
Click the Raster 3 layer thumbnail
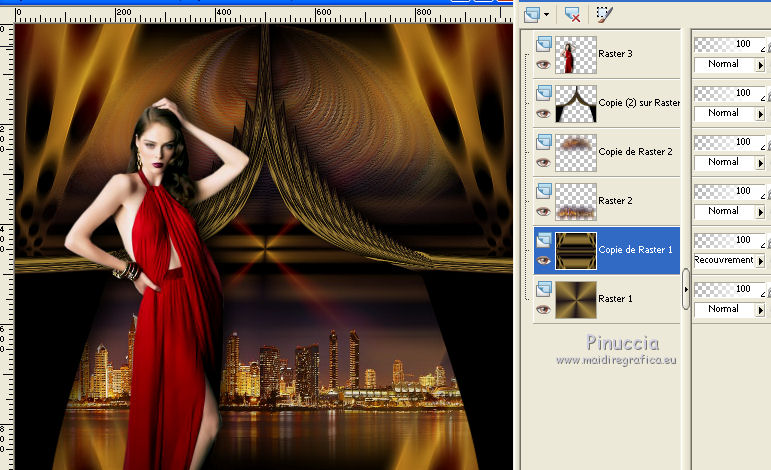coord(575,55)
